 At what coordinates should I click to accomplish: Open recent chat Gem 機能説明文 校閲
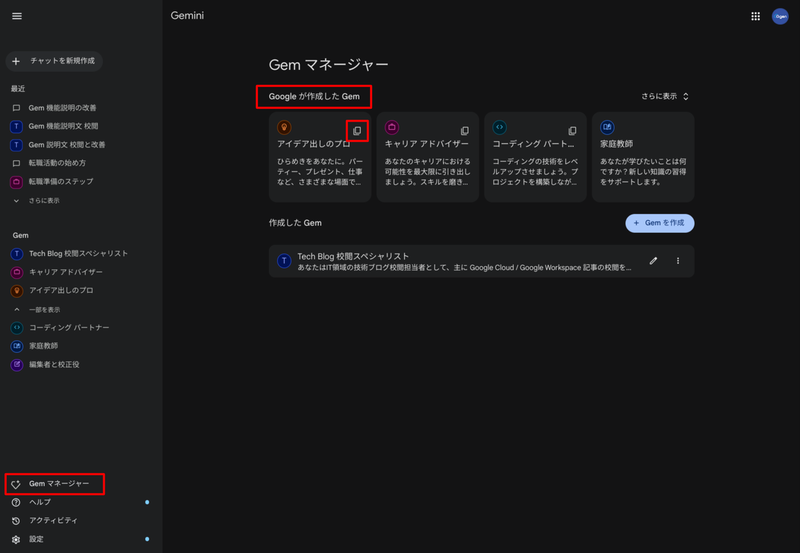[63, 126]
